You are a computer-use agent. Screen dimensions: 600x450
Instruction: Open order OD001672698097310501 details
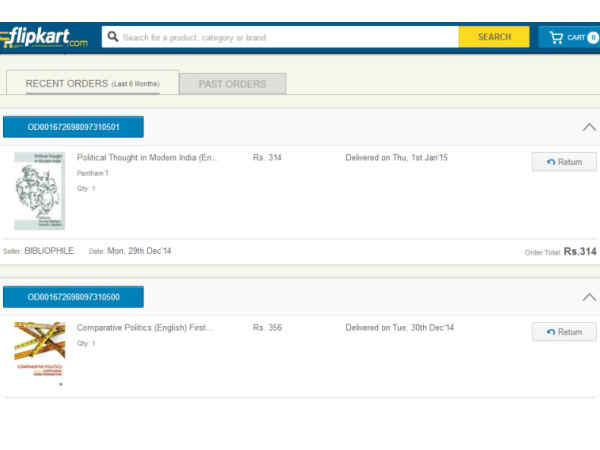pos(73,127)
